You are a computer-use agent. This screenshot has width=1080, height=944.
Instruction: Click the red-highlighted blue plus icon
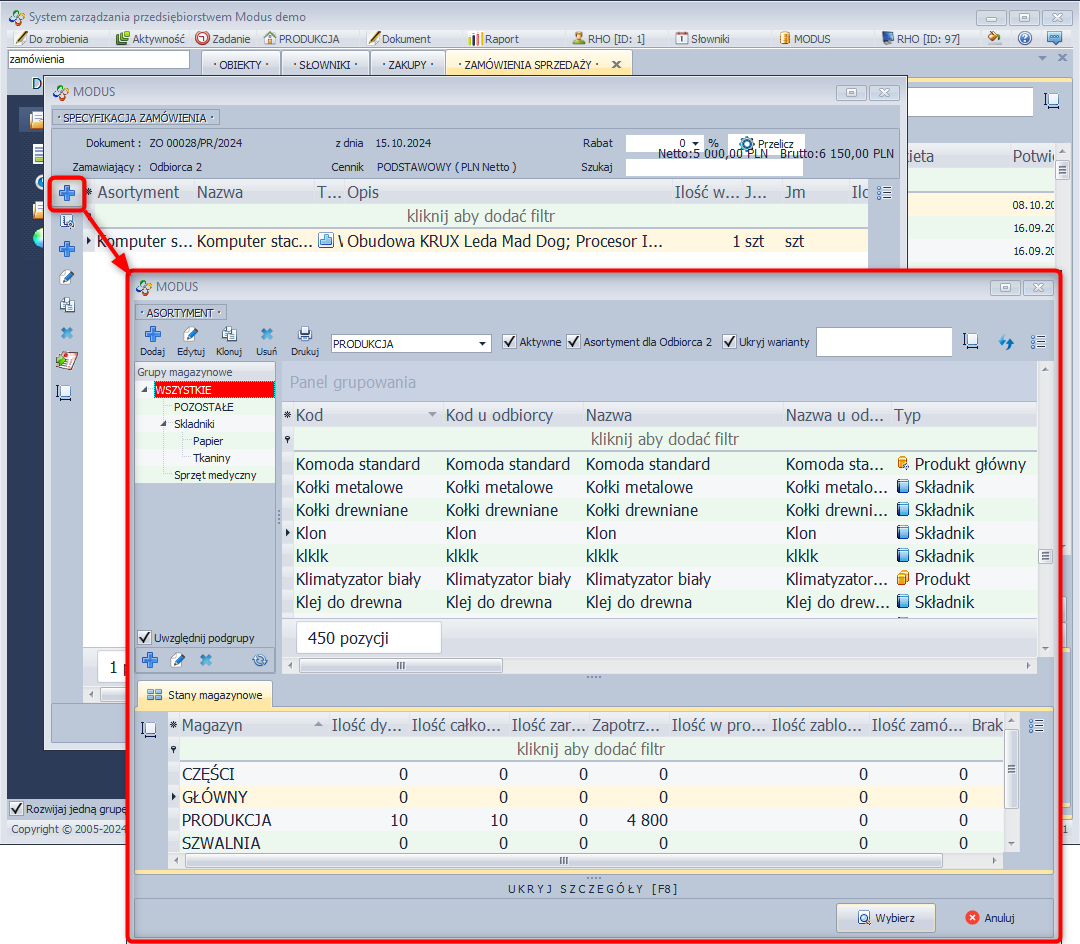pos(67,192)
